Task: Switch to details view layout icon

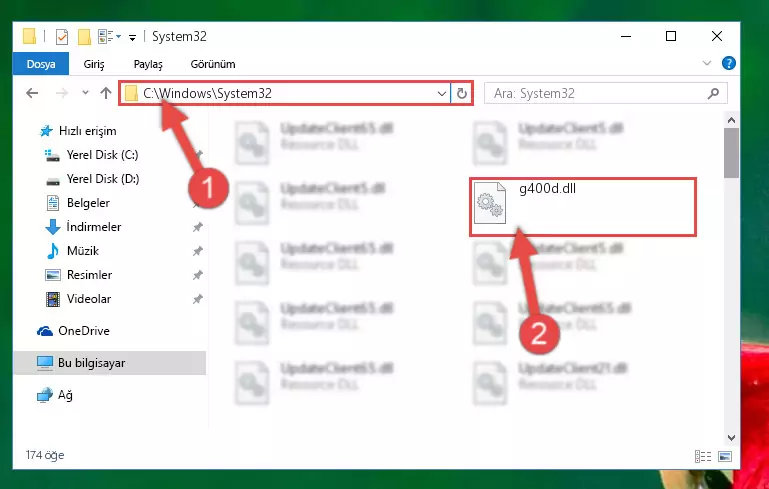Action: 703,456
